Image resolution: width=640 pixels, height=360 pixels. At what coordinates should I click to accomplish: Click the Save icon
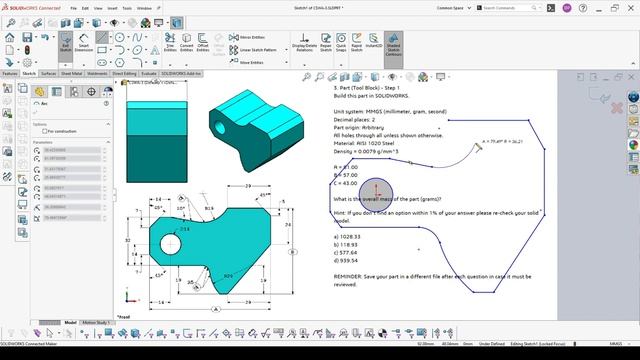pos(27,38)
